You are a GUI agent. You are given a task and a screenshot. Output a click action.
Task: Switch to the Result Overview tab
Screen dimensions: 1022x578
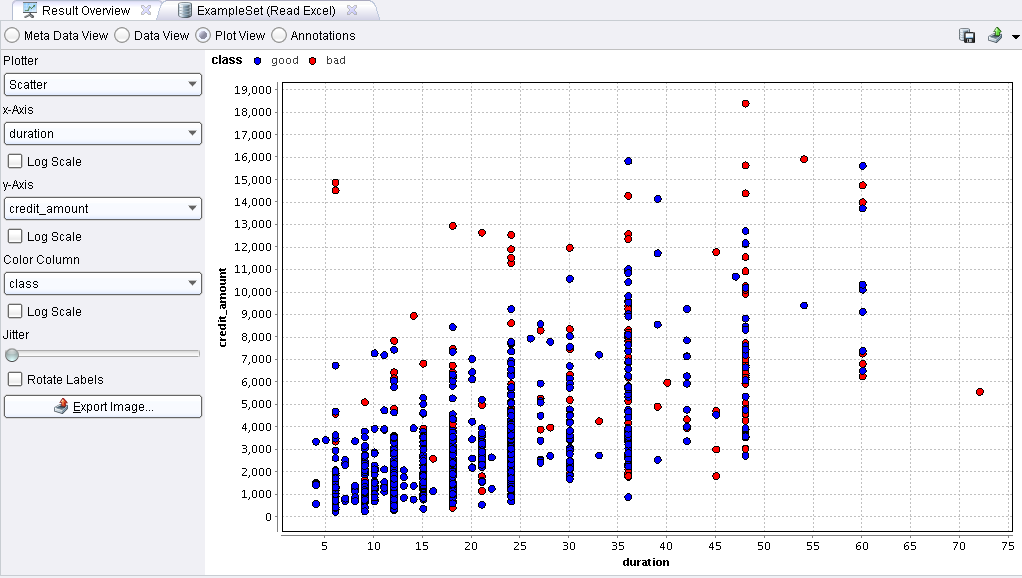pos(85,10)
